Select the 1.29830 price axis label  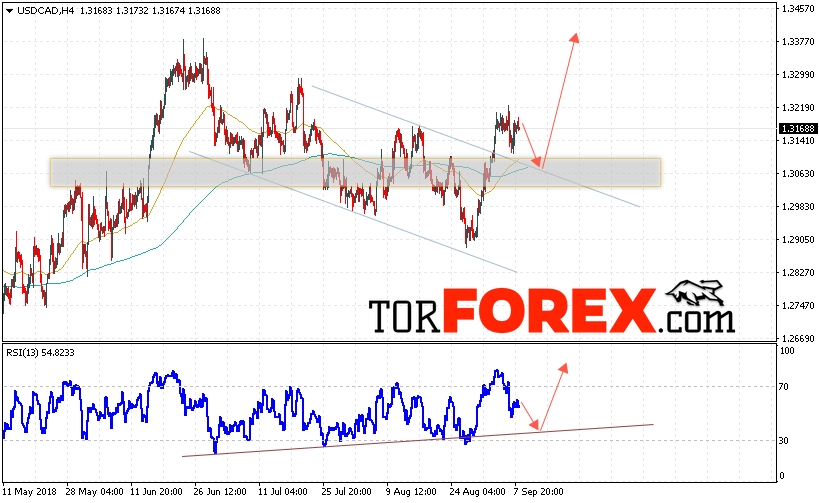798,207
